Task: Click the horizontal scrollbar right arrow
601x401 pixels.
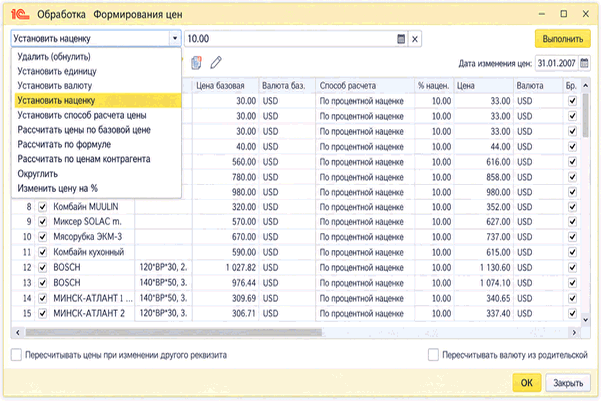Action: tap(574, 332)
